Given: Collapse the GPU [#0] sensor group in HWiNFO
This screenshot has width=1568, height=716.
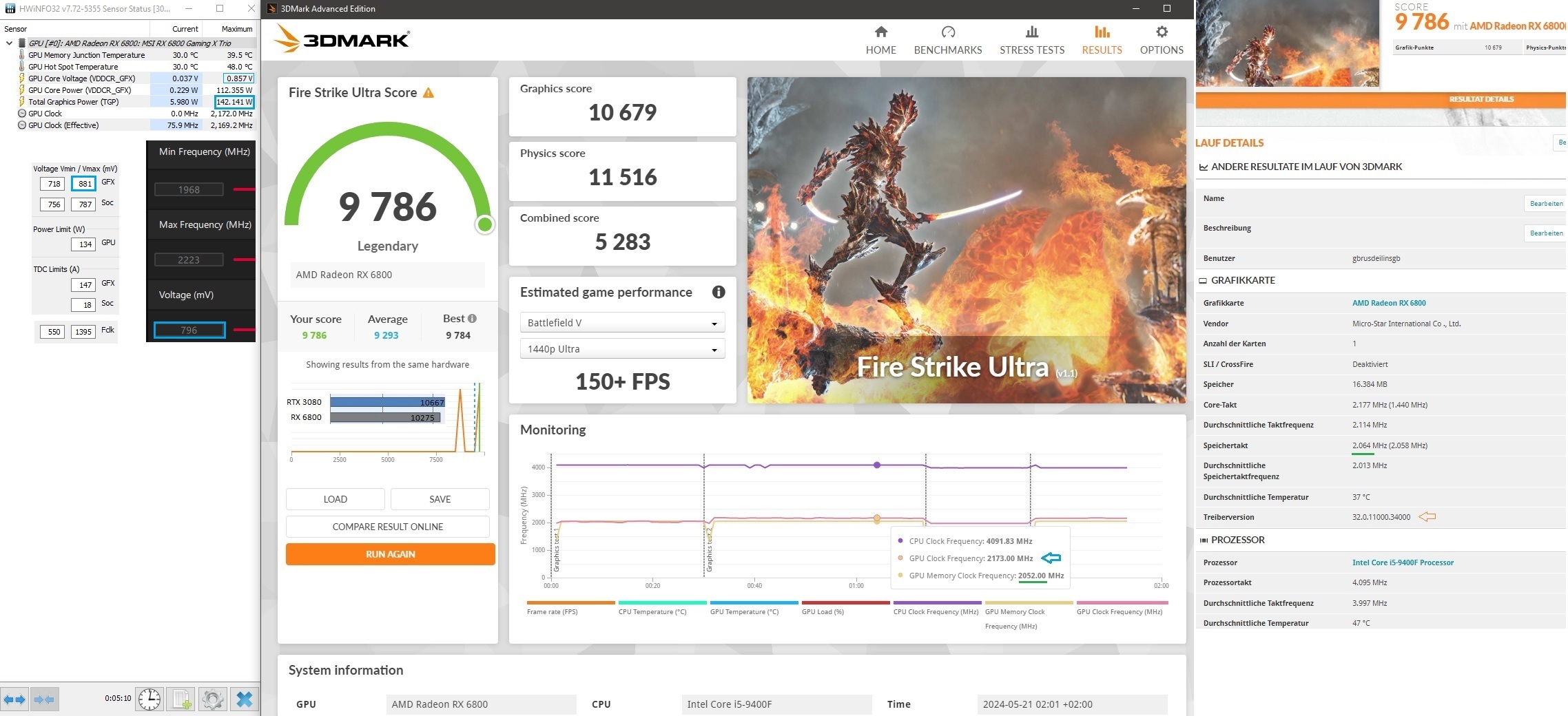Looking at the screenshot, I should (9, 43).
